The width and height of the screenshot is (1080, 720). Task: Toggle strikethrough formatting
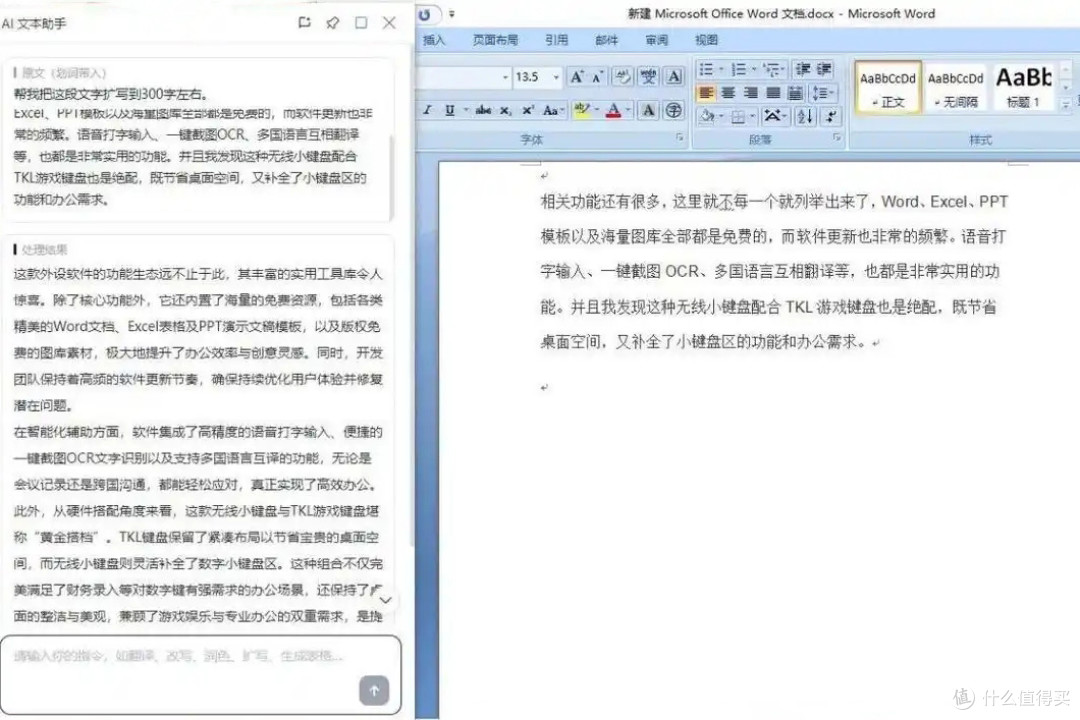pos(484,110)
